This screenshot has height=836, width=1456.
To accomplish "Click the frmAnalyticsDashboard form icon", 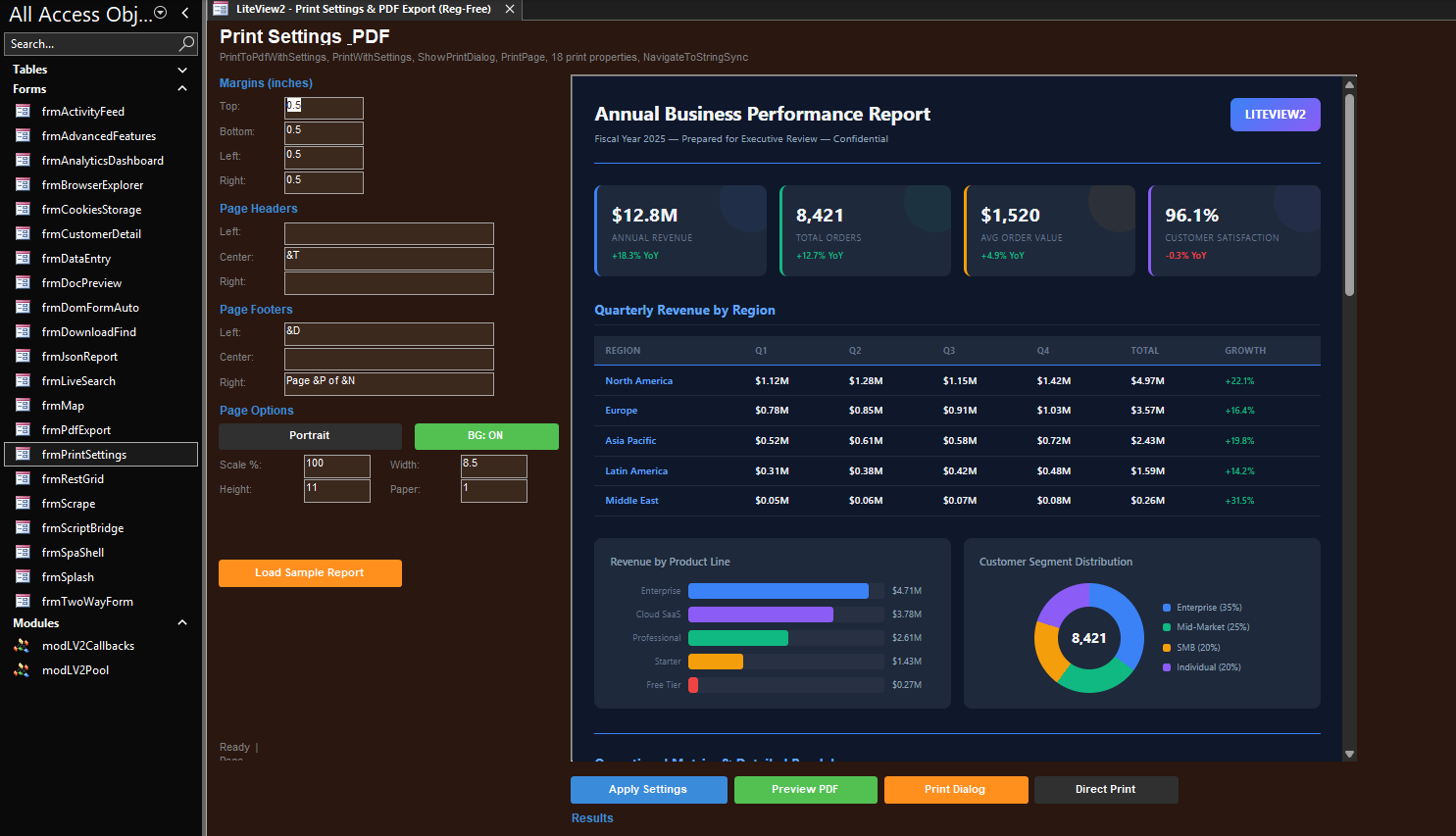I will coord(23,160).
